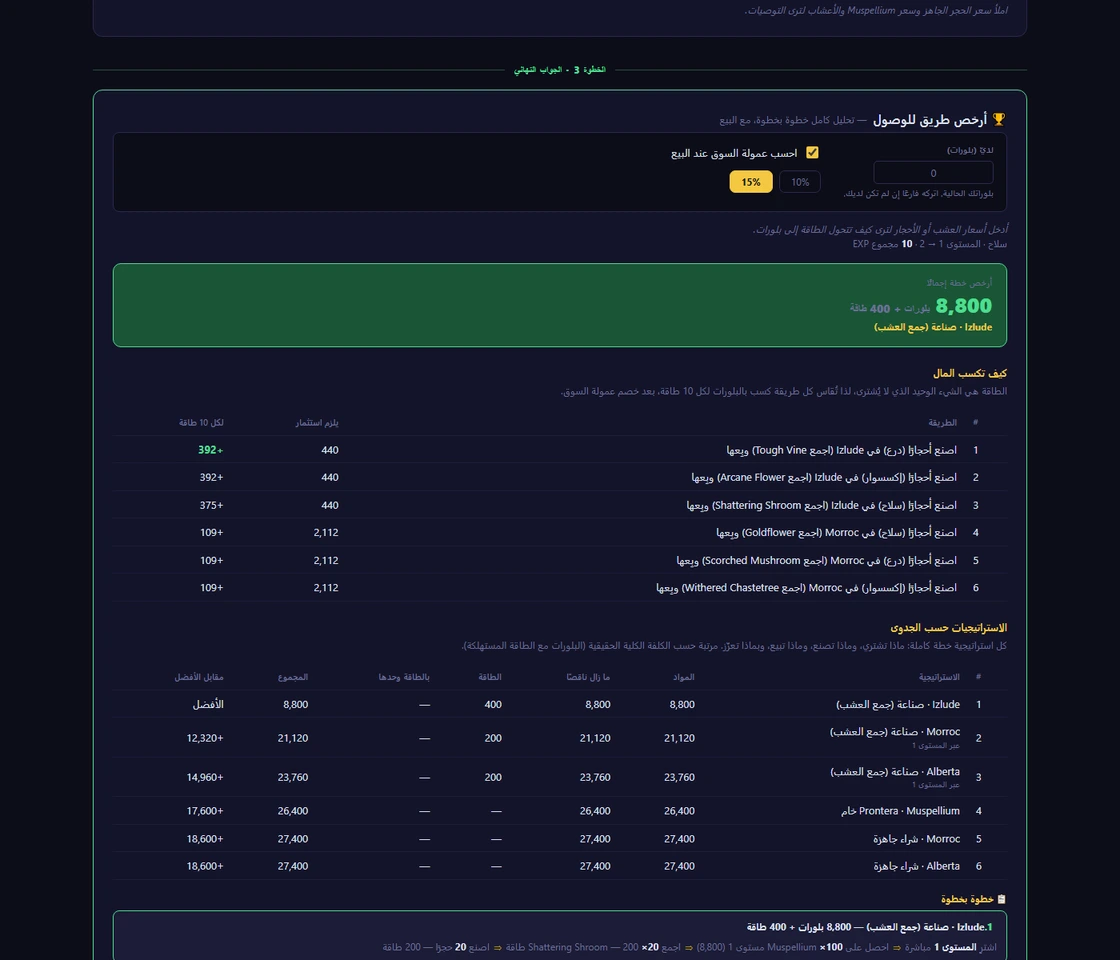Select the Scorched Mushroom crafting method row

coord(560,560)
